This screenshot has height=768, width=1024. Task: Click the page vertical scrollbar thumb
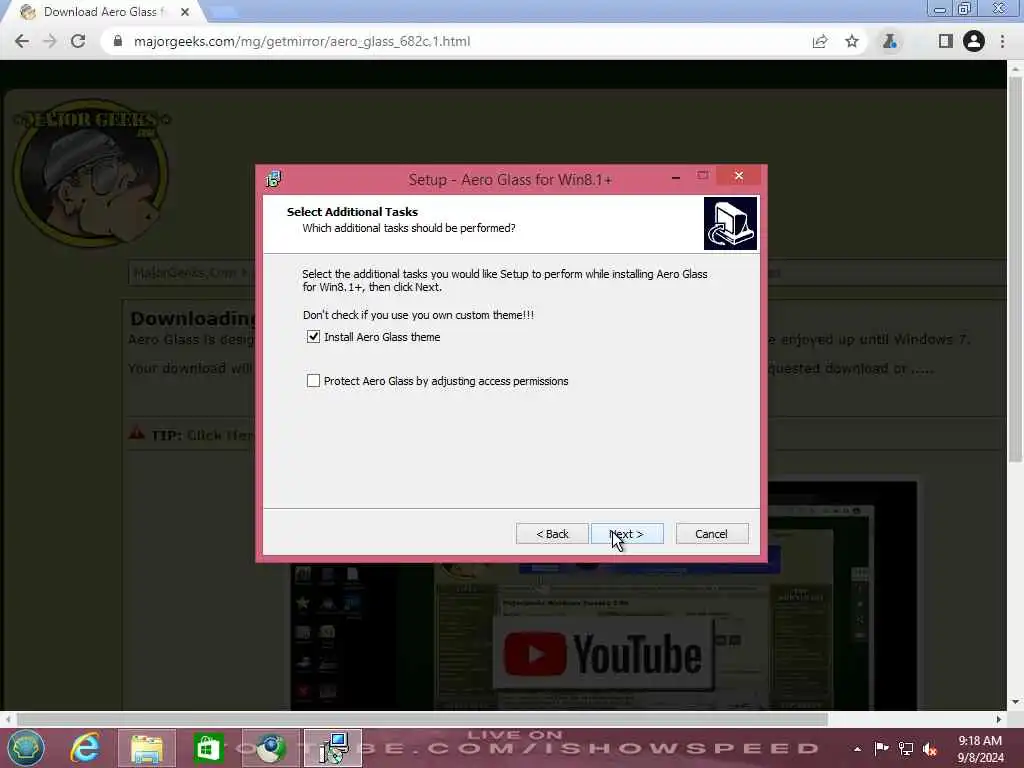tap(1015, 269)
